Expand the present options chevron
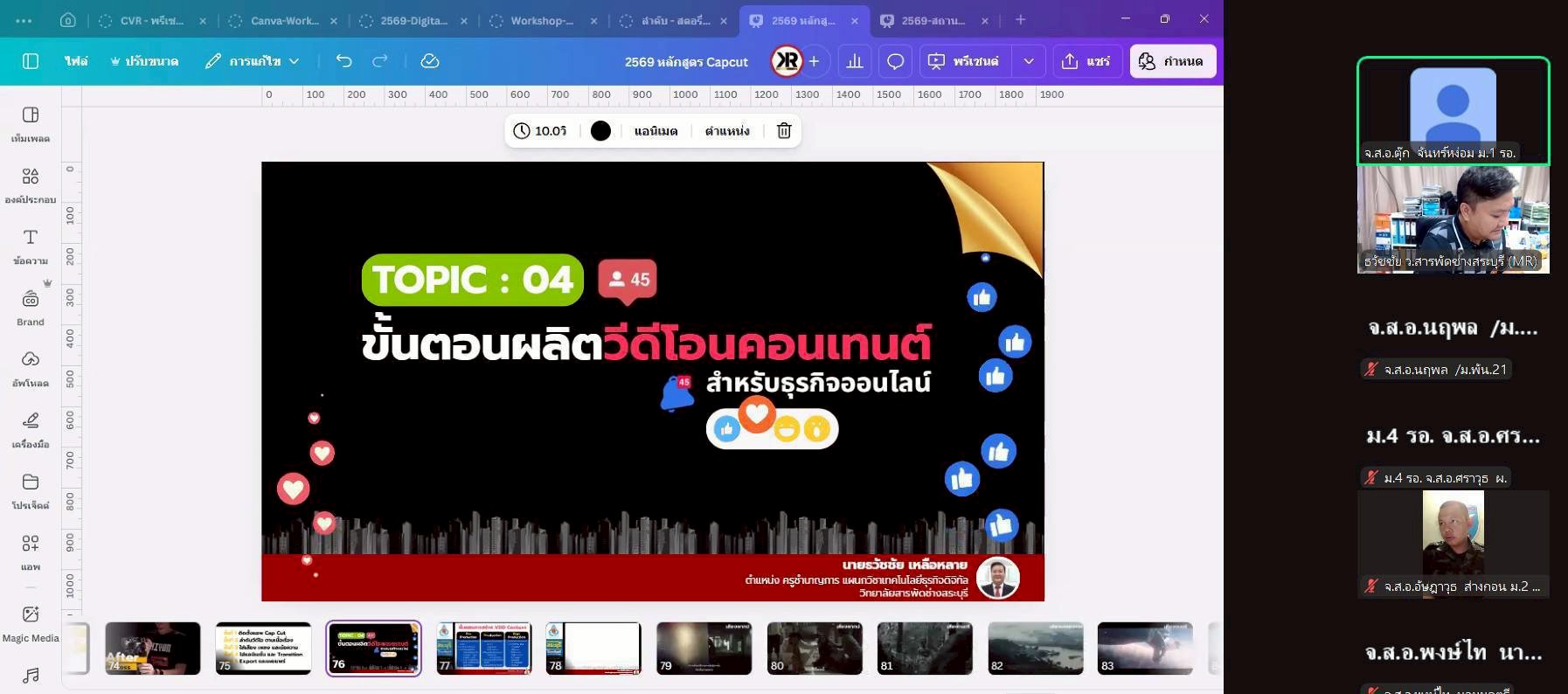Viewport: 1568px width, 694px height. pos(1029,61)
